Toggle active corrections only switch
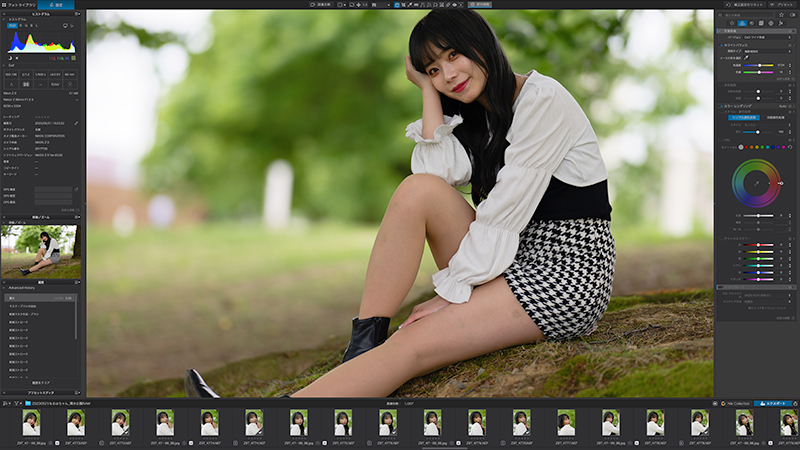This screenshot has height=450, width=800. coord(791,15)
